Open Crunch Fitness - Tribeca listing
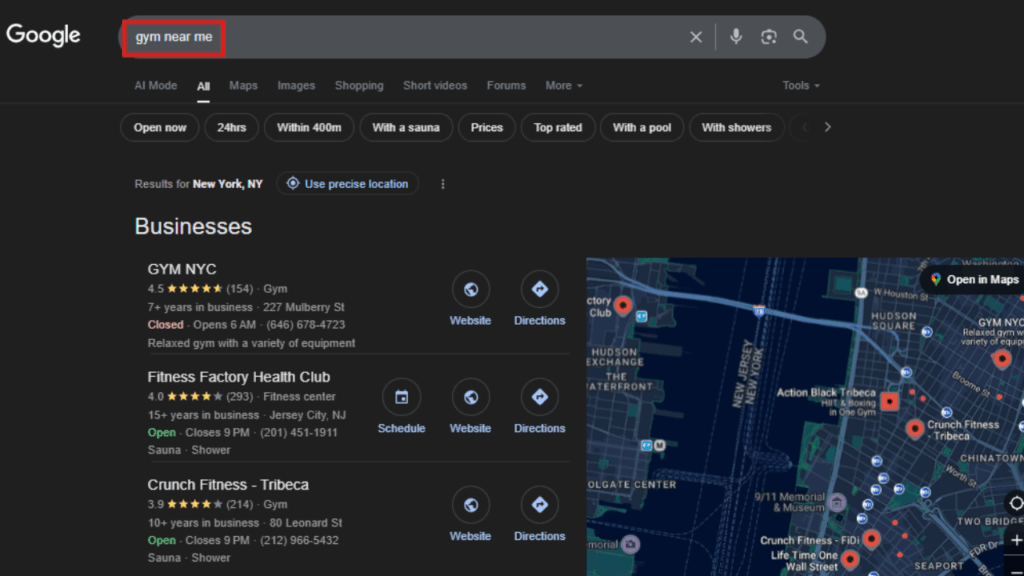This screenshot has width=1024, height=576. pos(228,485)
